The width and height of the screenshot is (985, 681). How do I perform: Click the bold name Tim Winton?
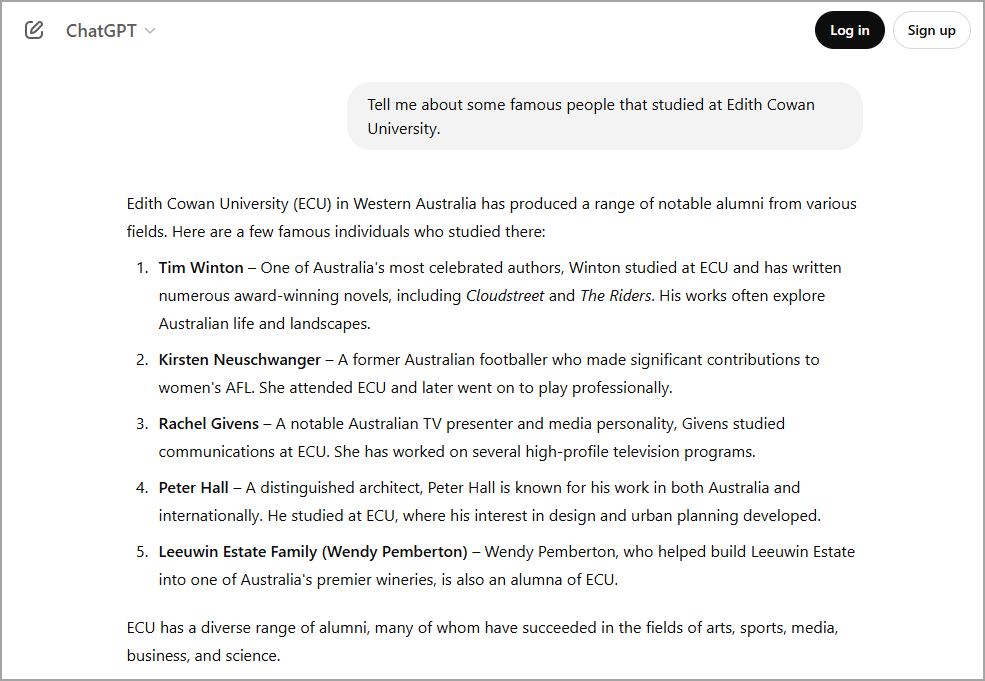click(x=201, y=268)
